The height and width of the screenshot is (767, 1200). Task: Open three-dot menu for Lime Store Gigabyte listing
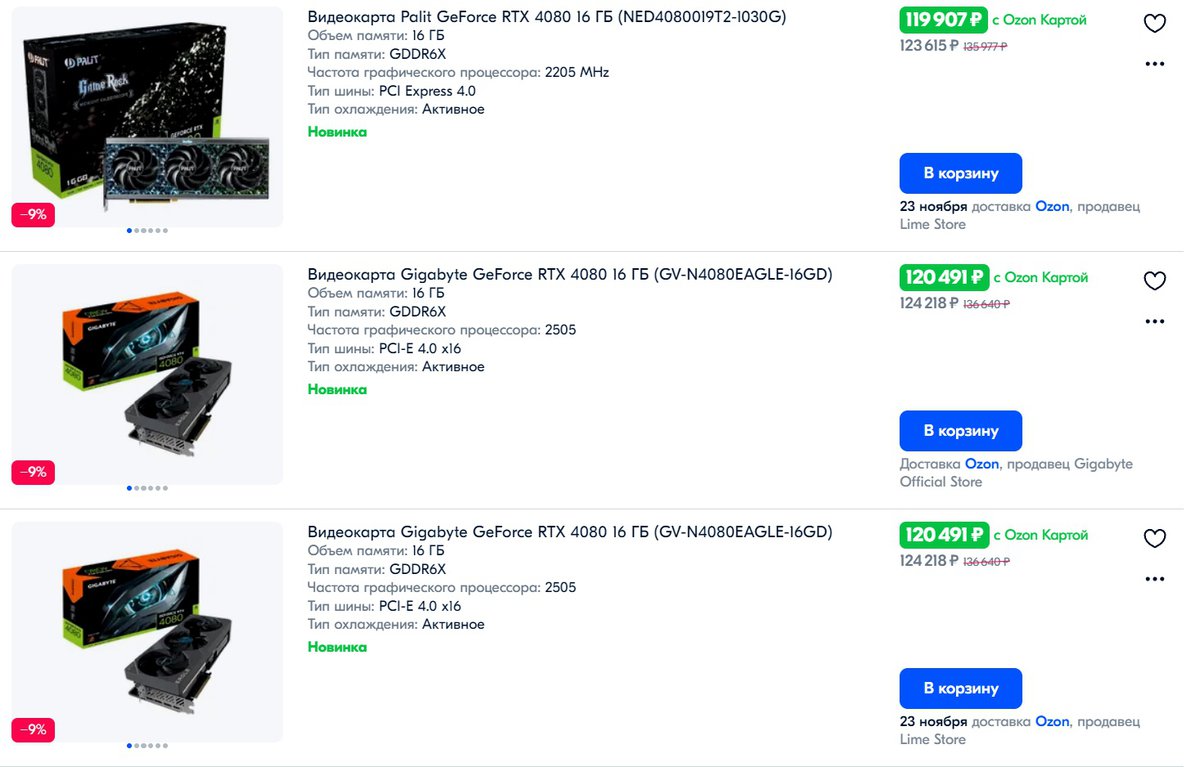1154,579
